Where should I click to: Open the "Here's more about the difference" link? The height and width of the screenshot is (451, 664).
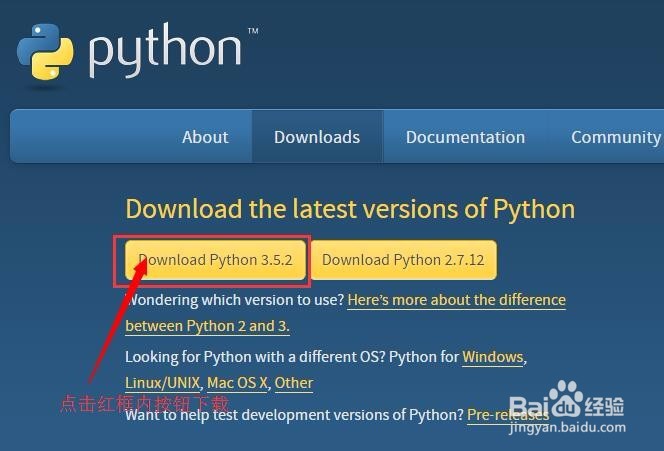tap(456, 300)
